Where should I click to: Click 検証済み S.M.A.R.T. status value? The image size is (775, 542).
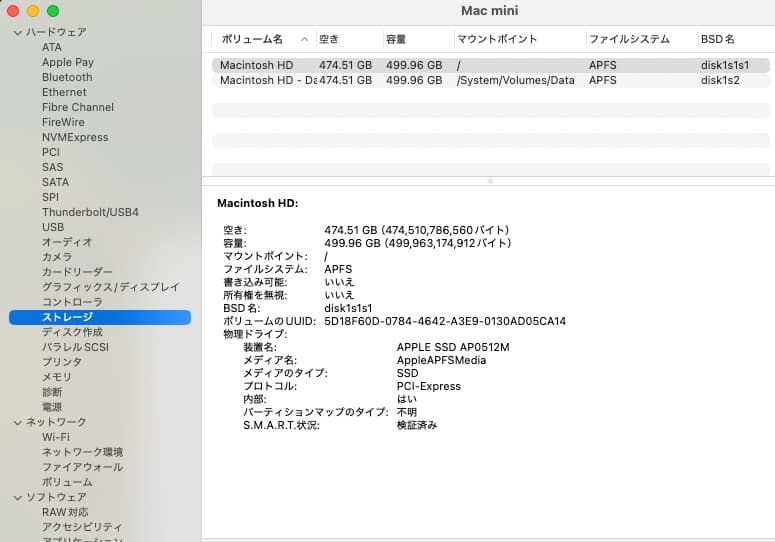pos(417,425)
